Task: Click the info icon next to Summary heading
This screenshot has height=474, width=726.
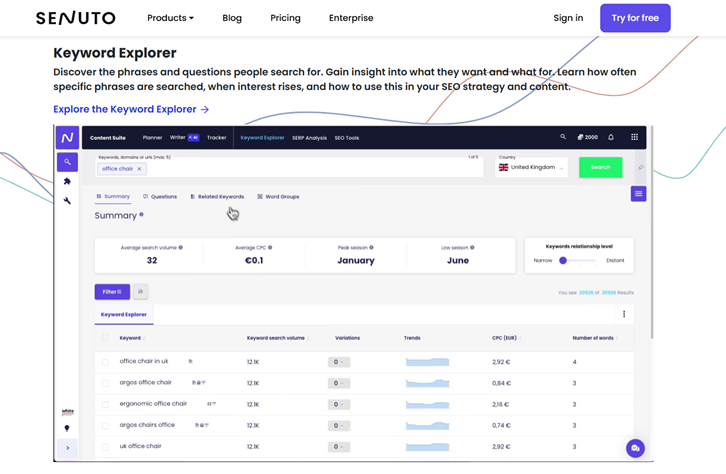Action: coord(141,214)
